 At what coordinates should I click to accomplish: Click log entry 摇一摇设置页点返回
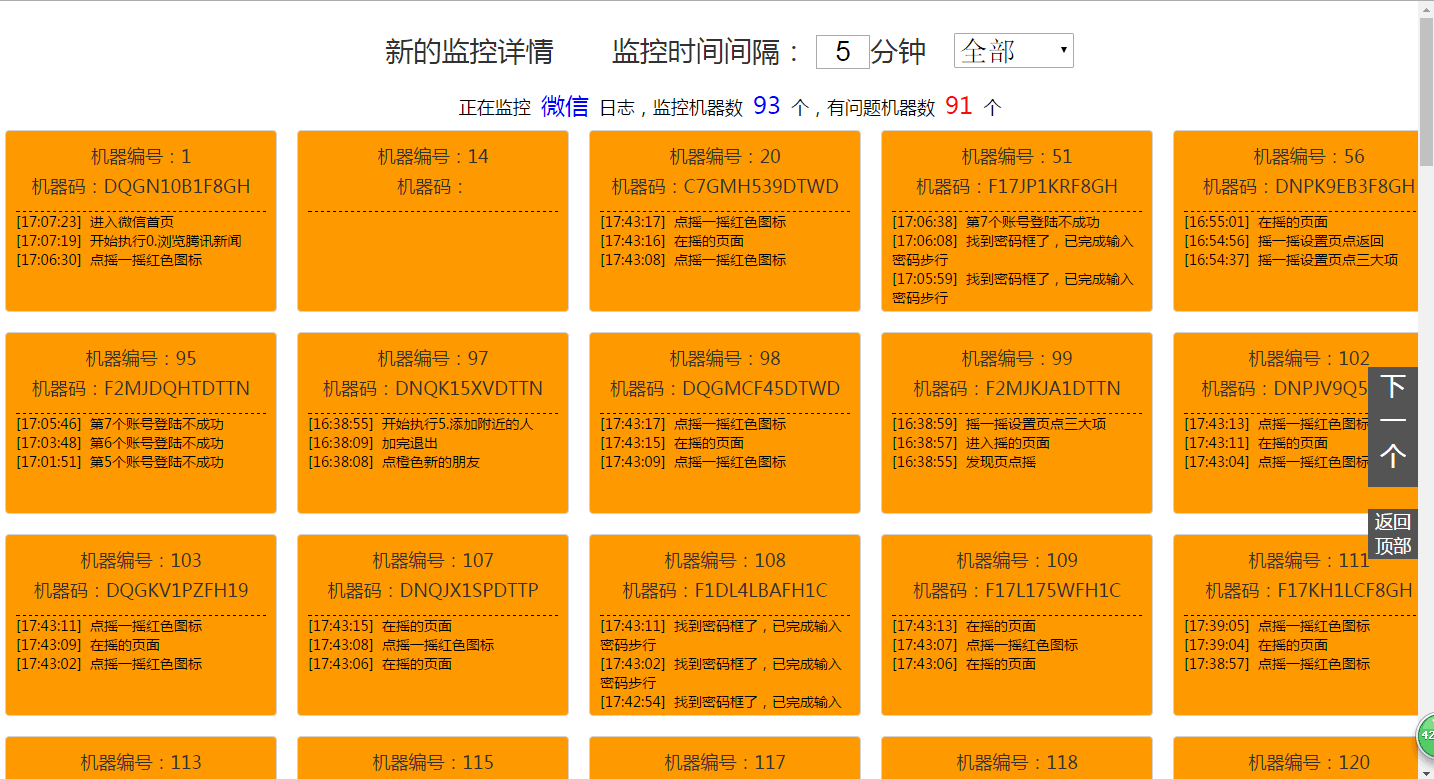1321,241
